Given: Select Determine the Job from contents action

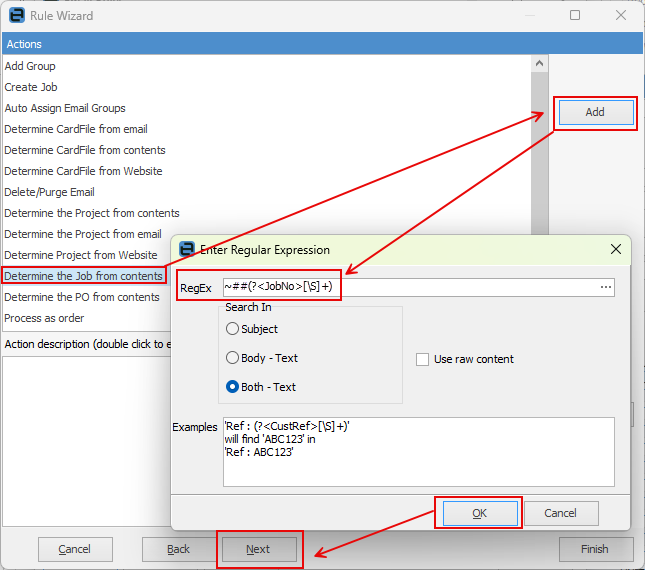Looking at the screenshot, I should 84,276.
